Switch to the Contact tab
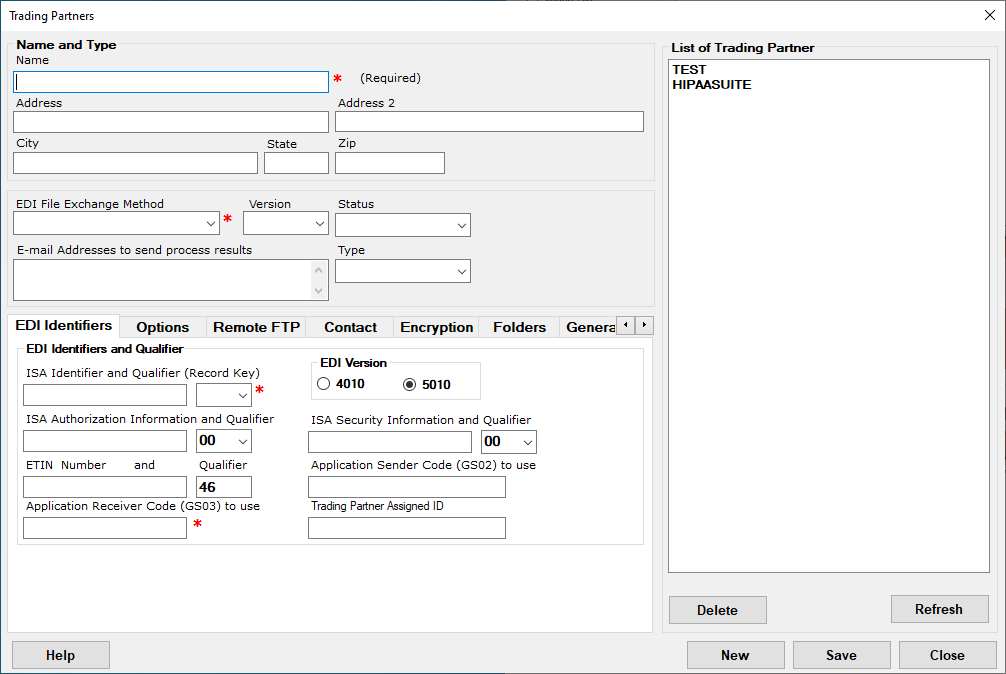Viewport: 1006px width, 674px height. coord(350,327)
